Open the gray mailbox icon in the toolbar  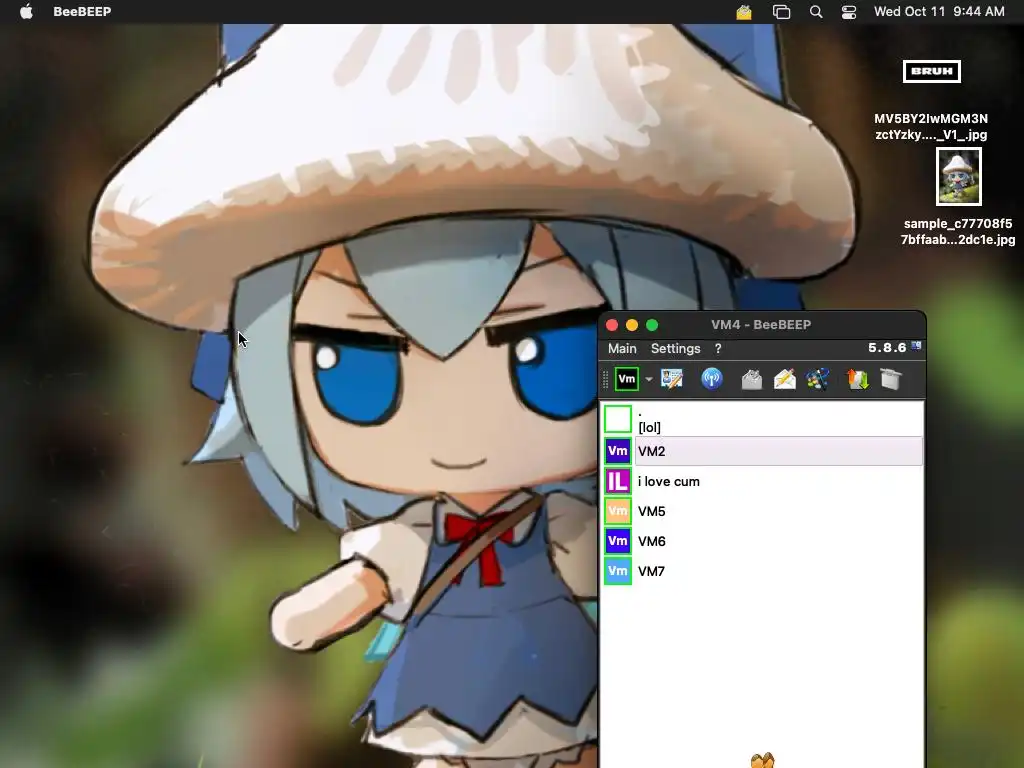[x=752, y=379]
